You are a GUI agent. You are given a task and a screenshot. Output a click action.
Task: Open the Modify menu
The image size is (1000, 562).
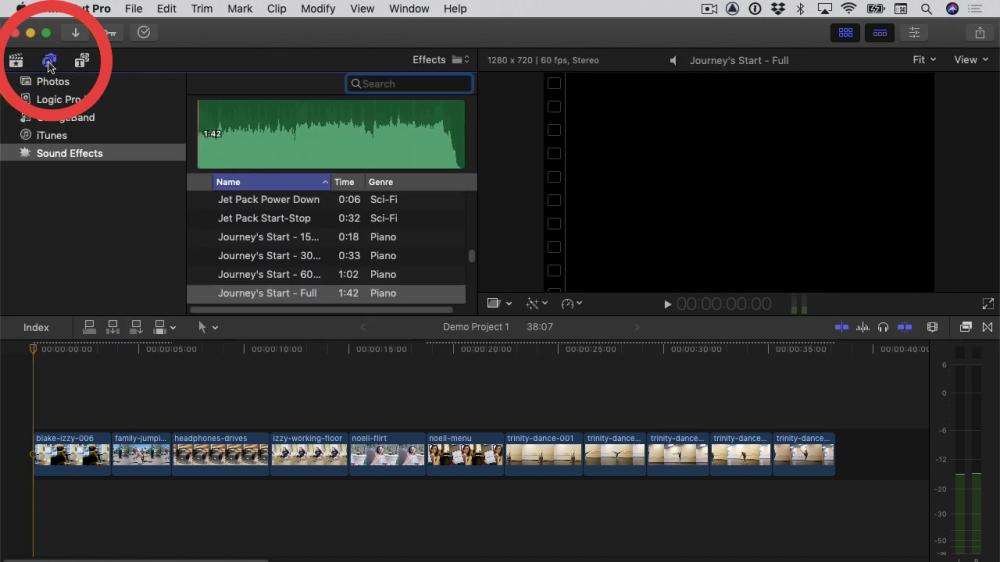coord(318,9)
